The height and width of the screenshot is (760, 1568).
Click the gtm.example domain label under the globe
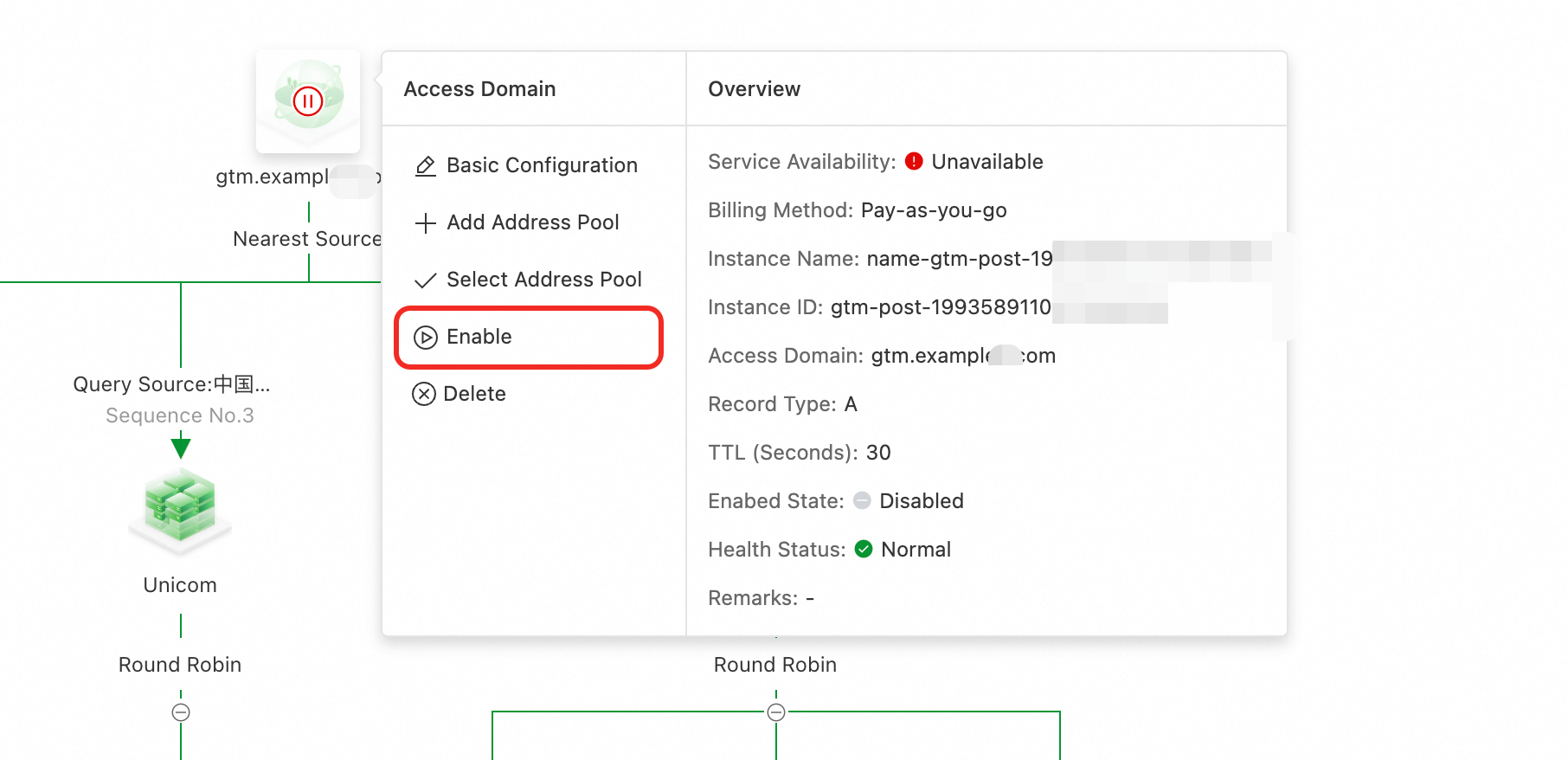tap(297, 177)
